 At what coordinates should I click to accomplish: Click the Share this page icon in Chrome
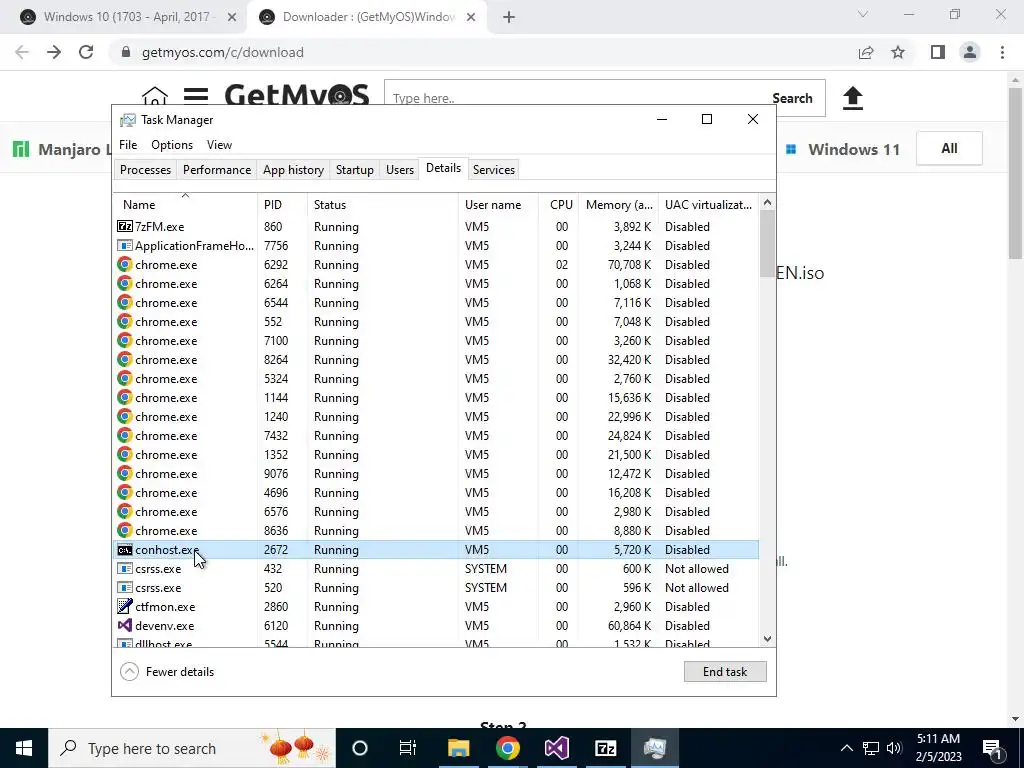pyautogui.click(x=866, y=52)
